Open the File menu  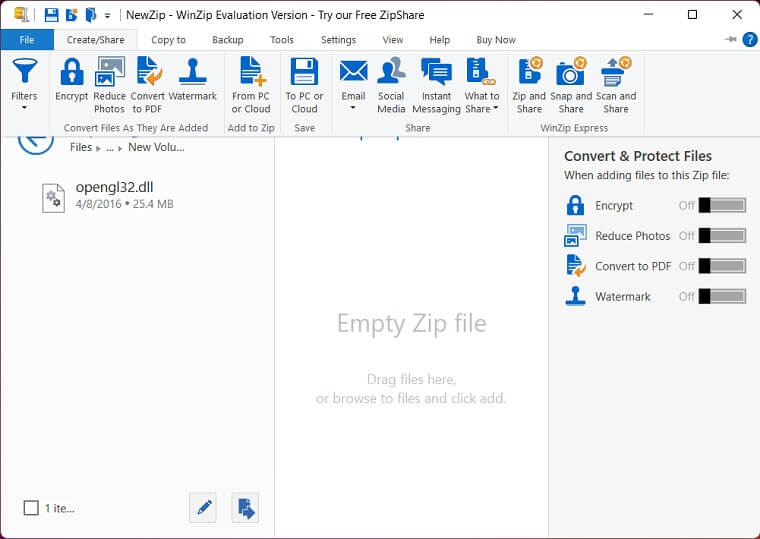click(x=27, y=40)
